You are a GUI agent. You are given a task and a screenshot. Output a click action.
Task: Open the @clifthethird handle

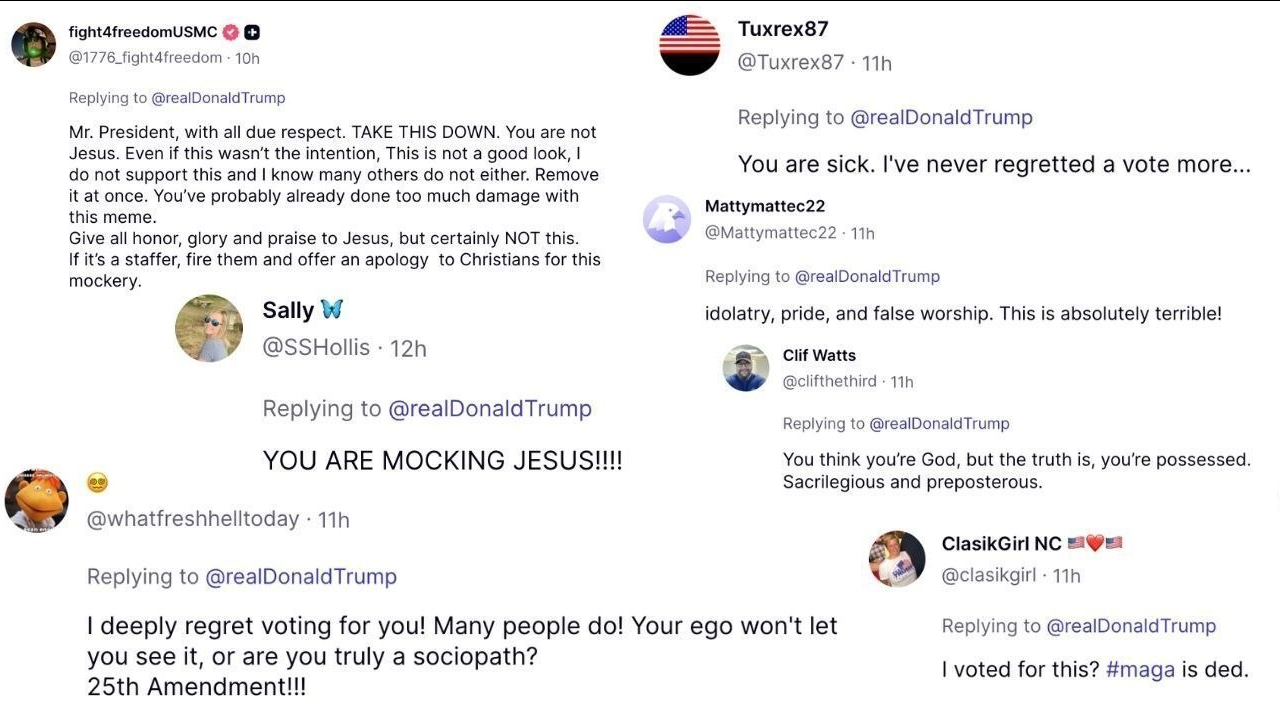coord(829,381)
